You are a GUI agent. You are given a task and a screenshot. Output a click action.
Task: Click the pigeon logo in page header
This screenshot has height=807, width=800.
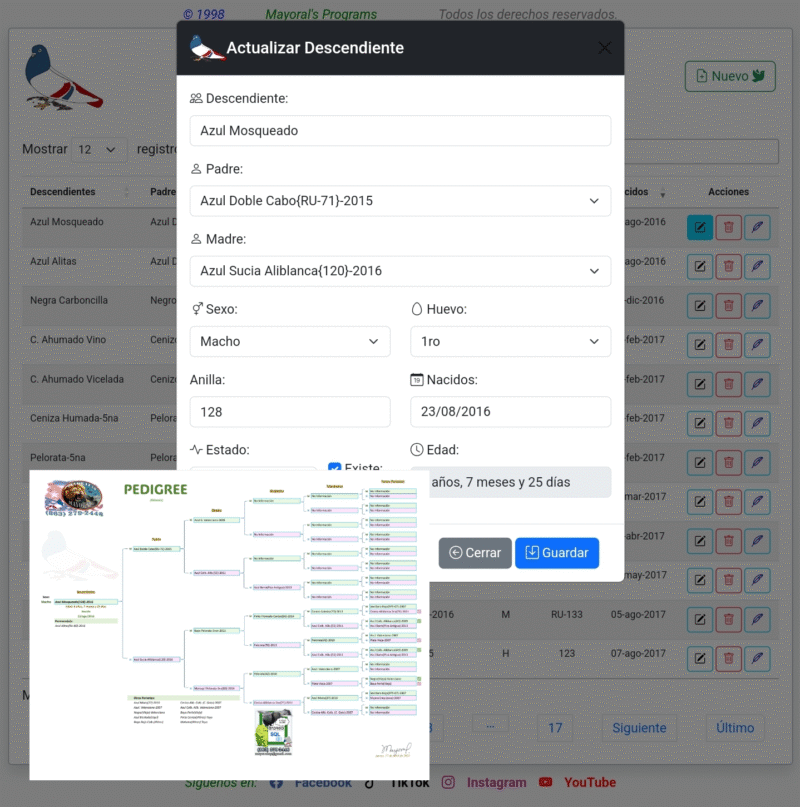tap(64, 77)
